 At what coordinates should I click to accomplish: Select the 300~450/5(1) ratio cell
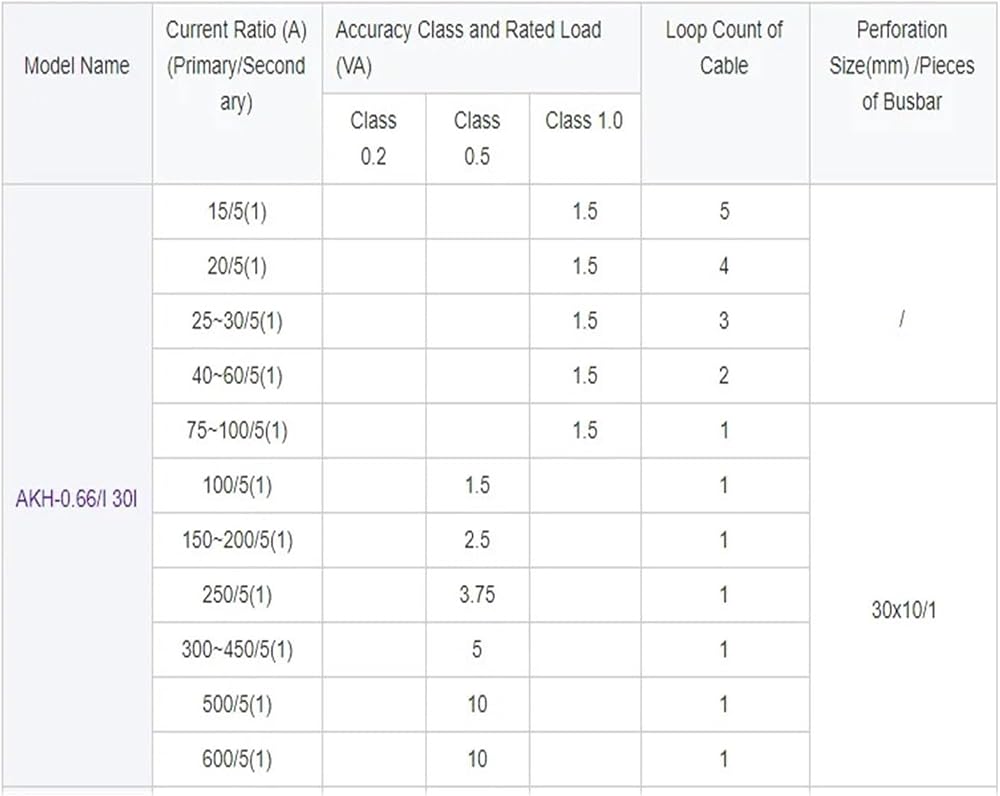coord(237,650)
